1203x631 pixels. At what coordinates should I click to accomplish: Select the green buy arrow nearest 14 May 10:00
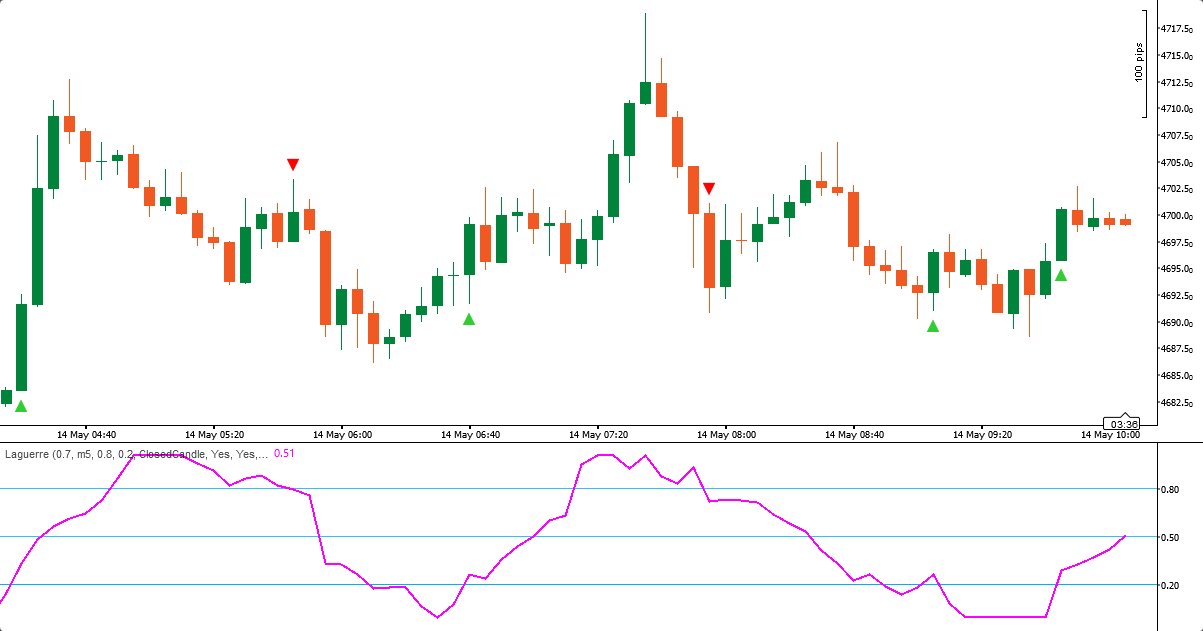(1061, 274)
